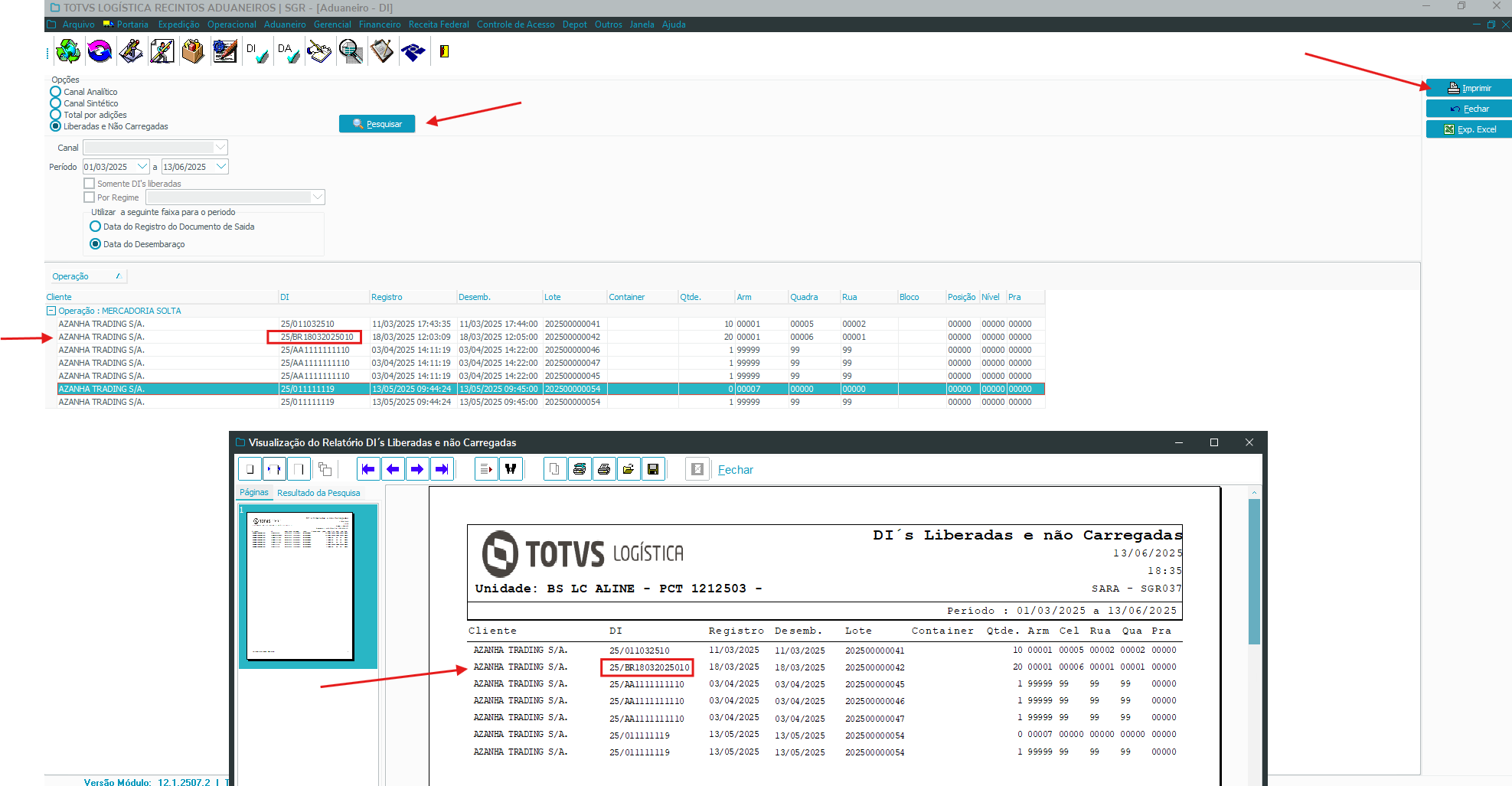Image resolution: width=1512 pixels, height=786 pixels.
Task: Click the open folder icon in preview
Action: [629, 469]
